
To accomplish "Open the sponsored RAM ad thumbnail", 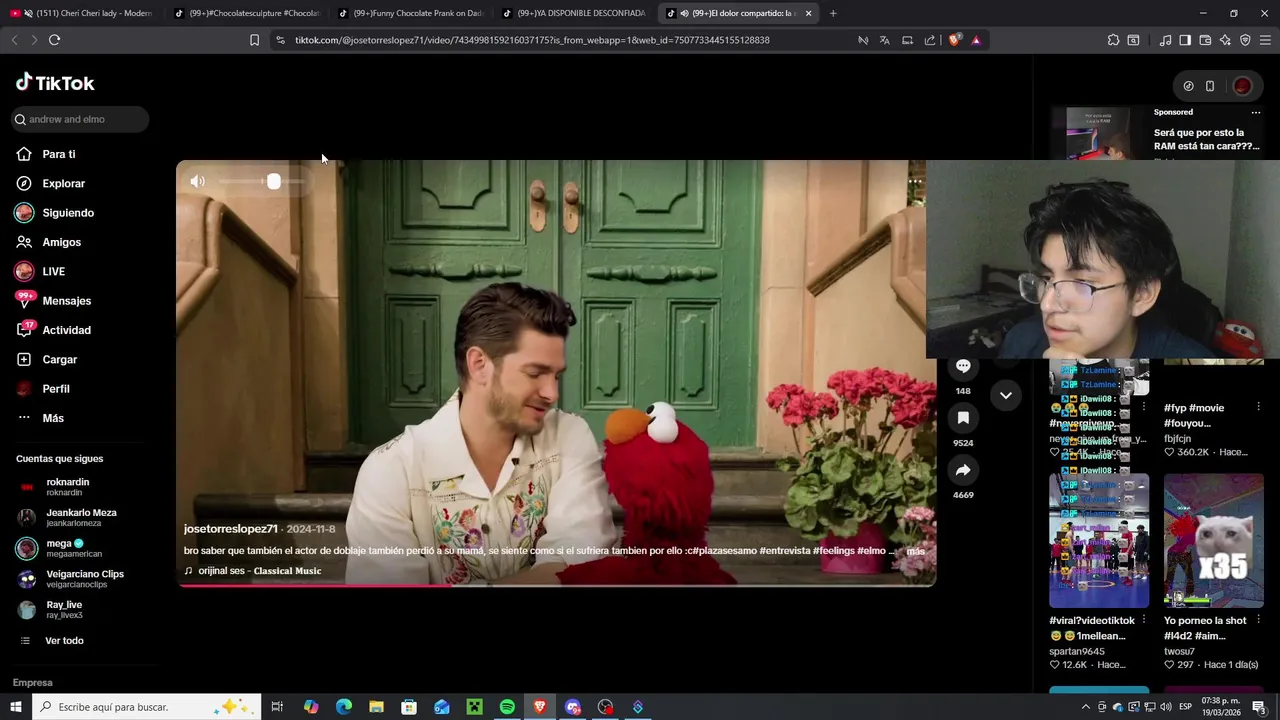I will coord(1098,132).
